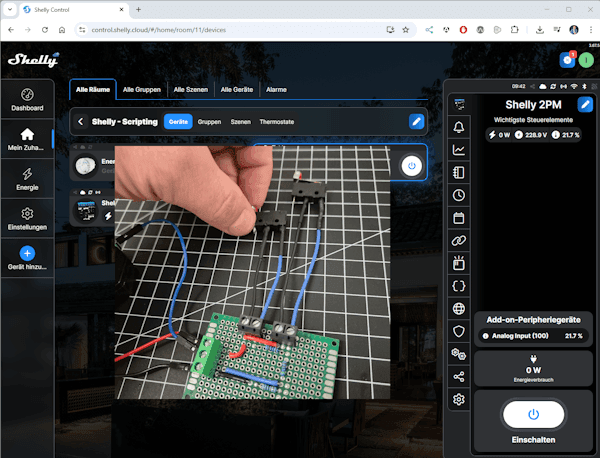Open Chrome's three-dot menu
The width and height of the screenshot is (600, 458).
(589, 30)
